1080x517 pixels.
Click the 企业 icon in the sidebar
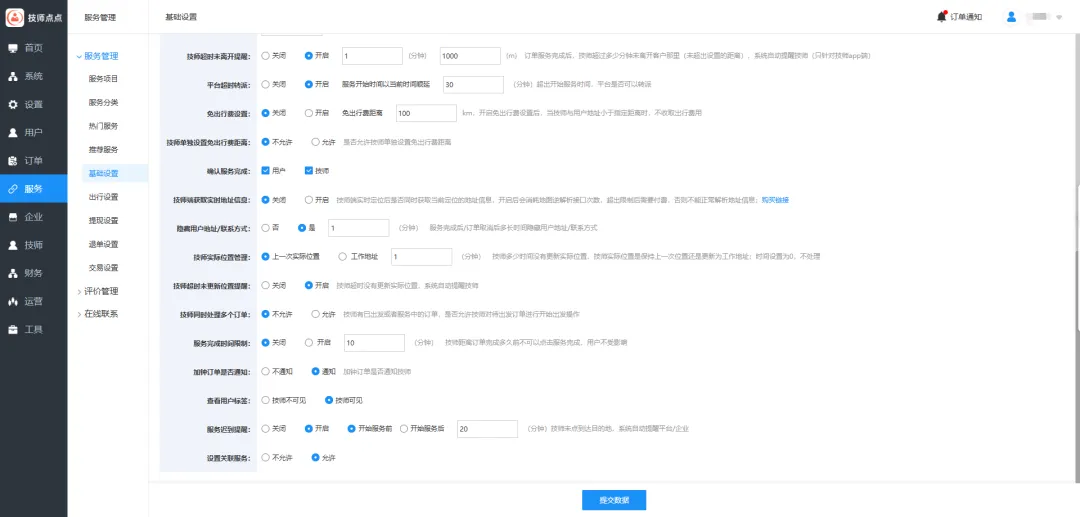coord(13,217)
